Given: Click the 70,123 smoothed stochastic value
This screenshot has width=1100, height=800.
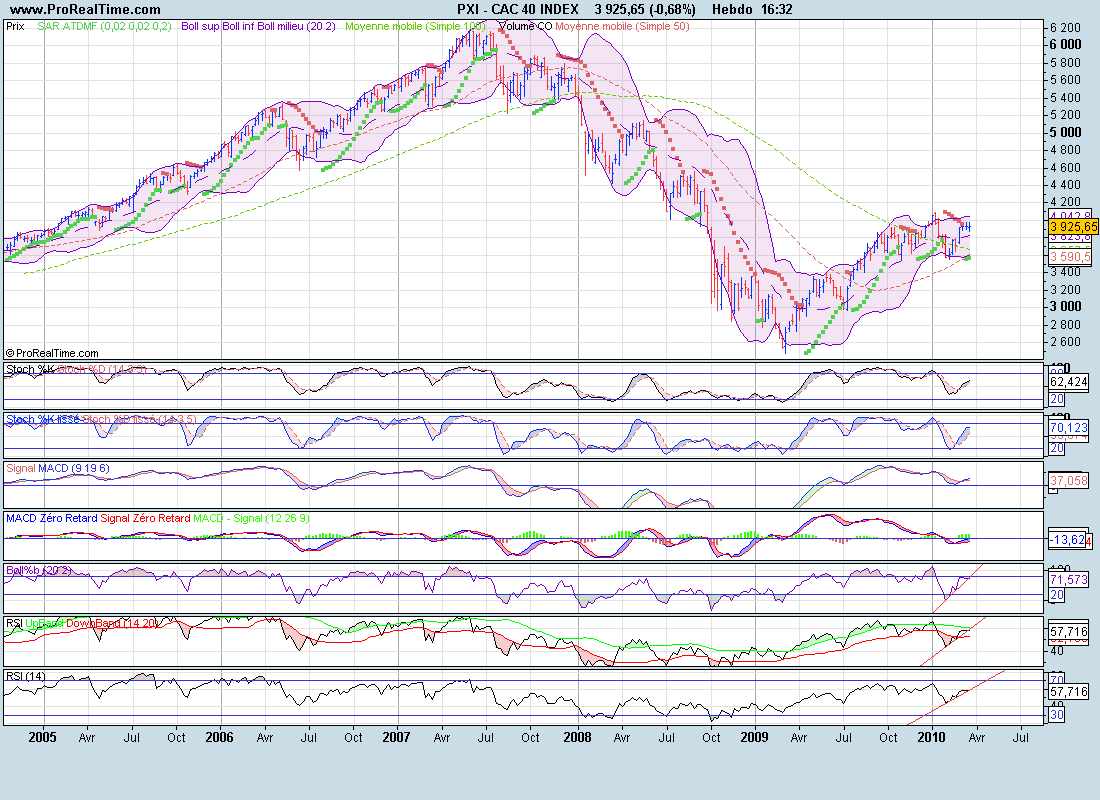Looking at the screenshot, I should [1069, 427].
